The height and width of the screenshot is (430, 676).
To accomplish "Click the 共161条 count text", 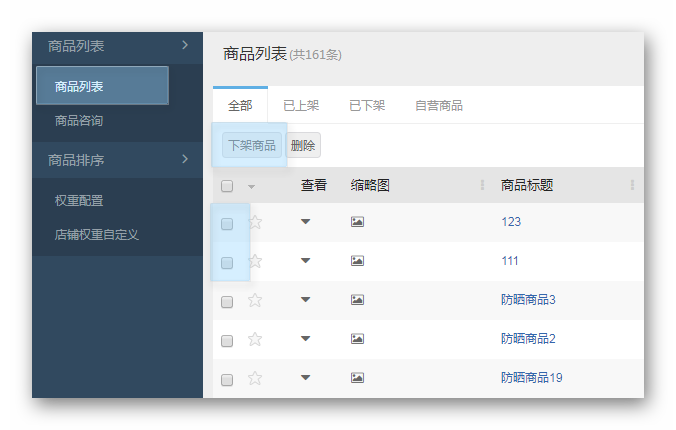I will point(316,55).
